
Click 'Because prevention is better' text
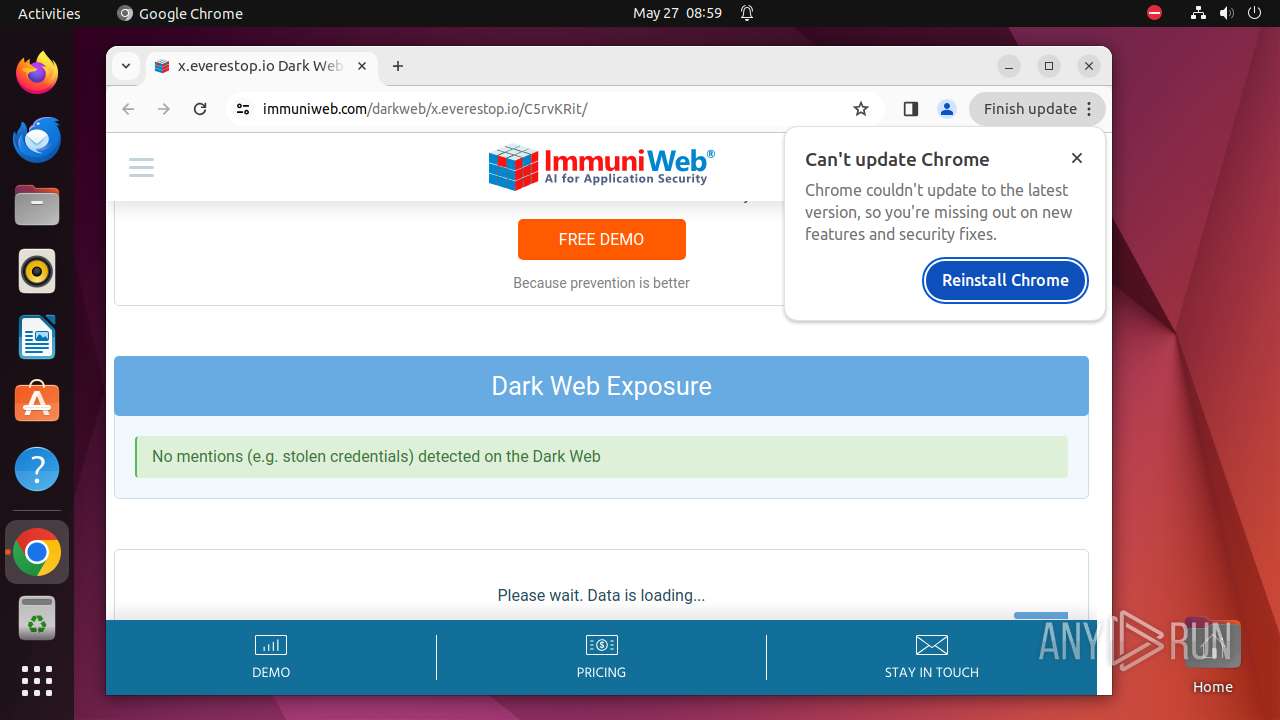(x=601, y=283)
